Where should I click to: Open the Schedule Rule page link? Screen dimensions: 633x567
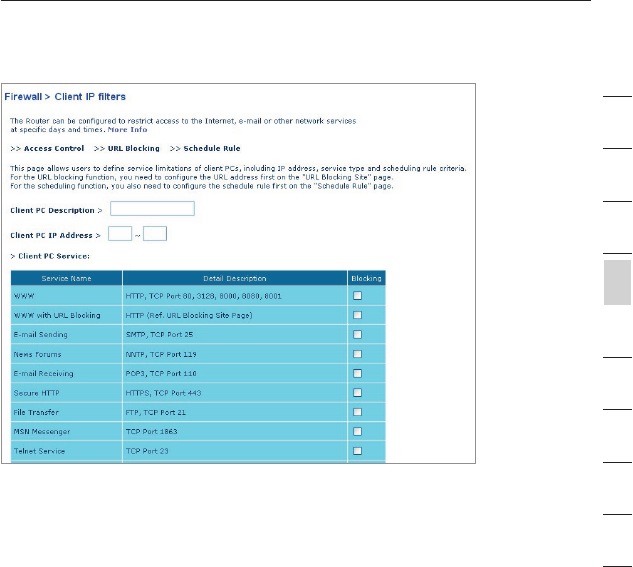[212, 149]
